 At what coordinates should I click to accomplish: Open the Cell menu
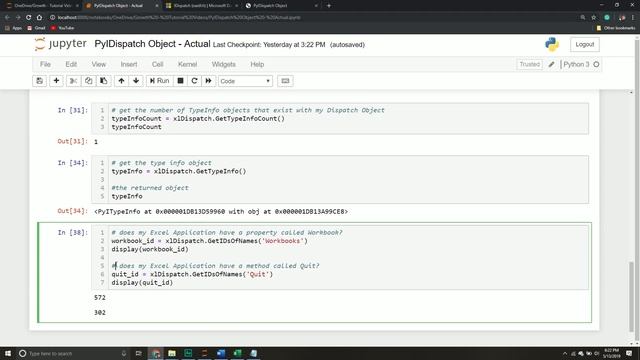[x=158, y=64]
